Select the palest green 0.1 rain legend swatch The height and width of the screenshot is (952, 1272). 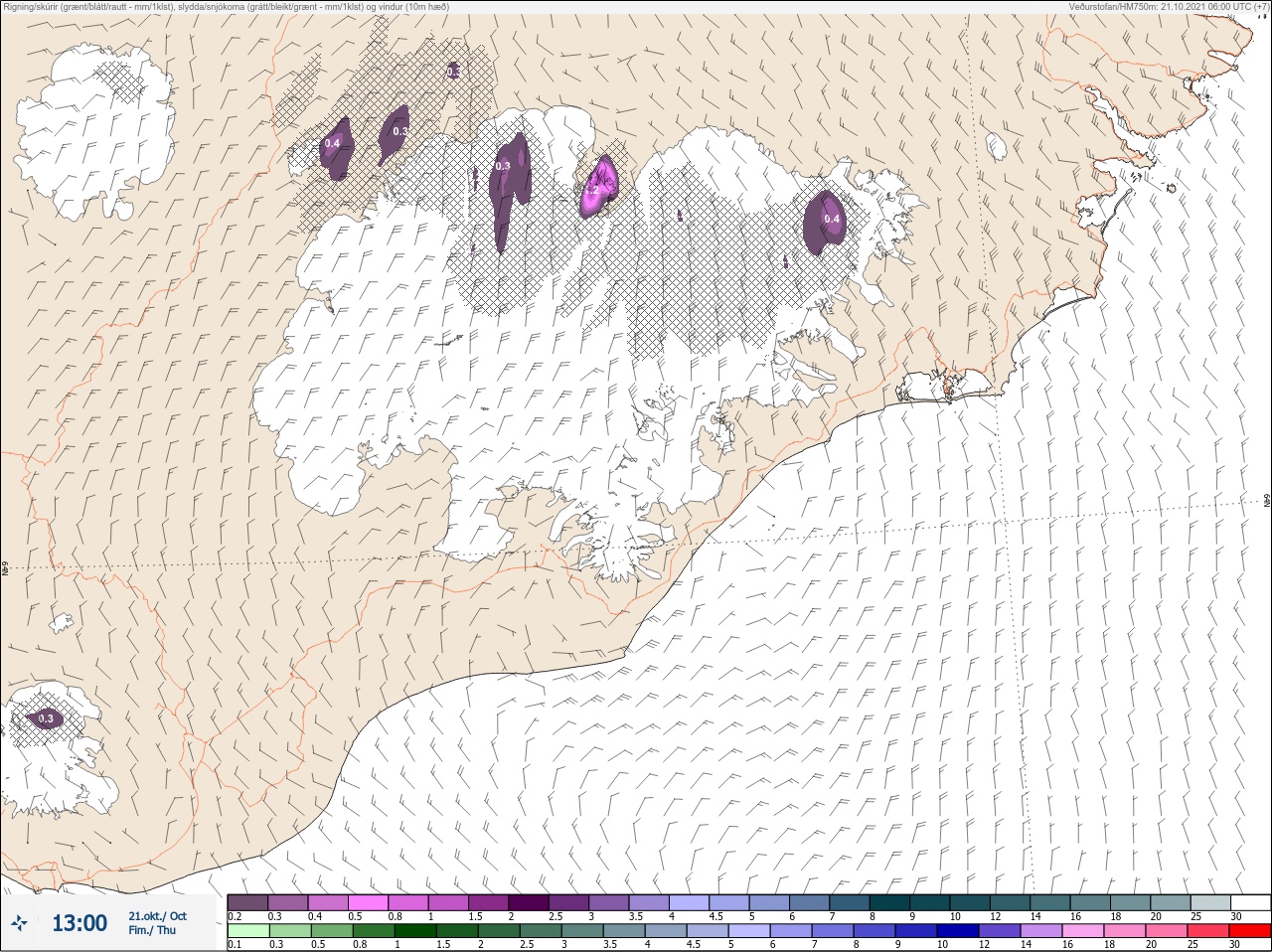pyautogui.click(x=247, y=931)
